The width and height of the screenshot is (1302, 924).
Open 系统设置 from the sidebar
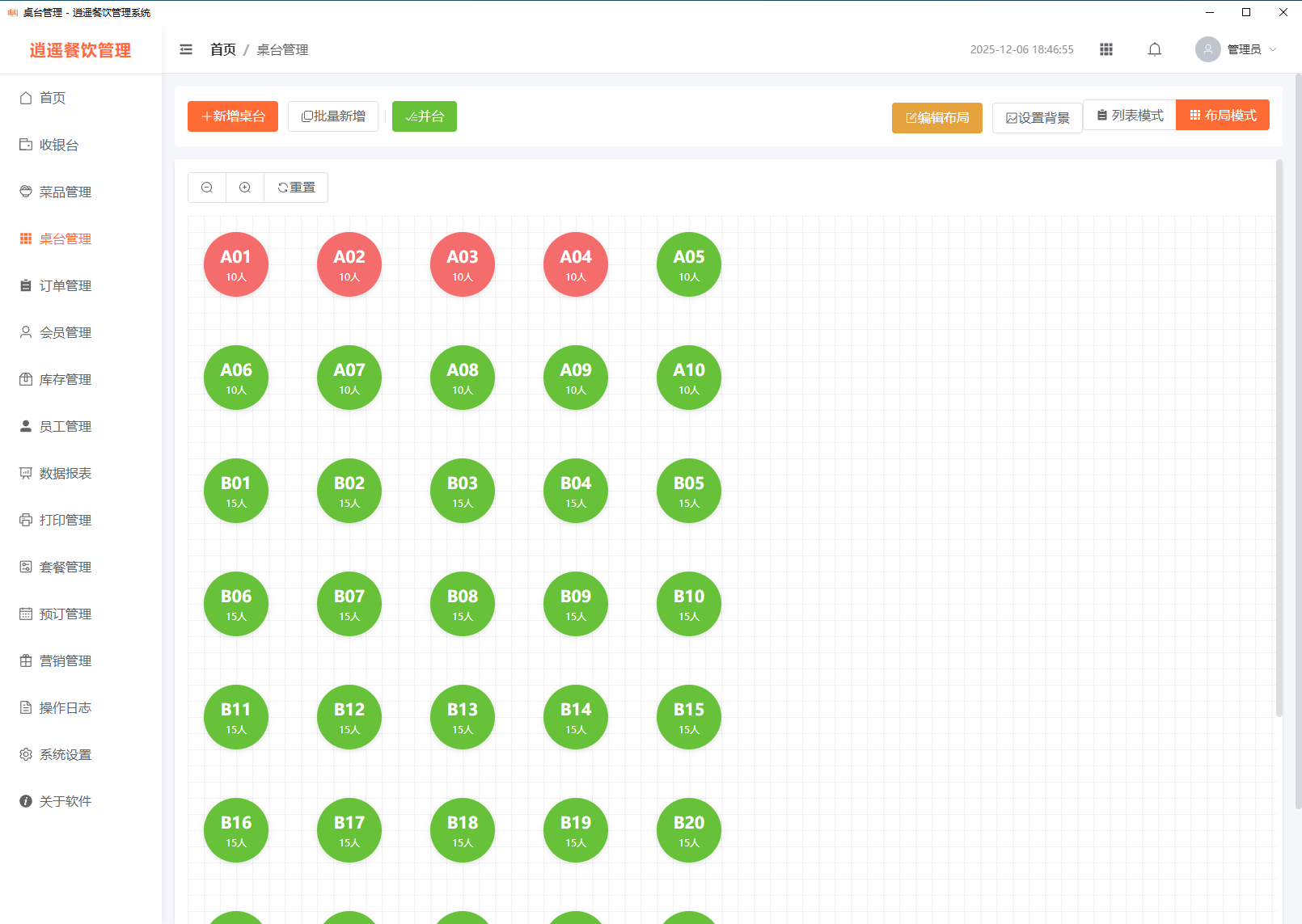click(65, 754)
